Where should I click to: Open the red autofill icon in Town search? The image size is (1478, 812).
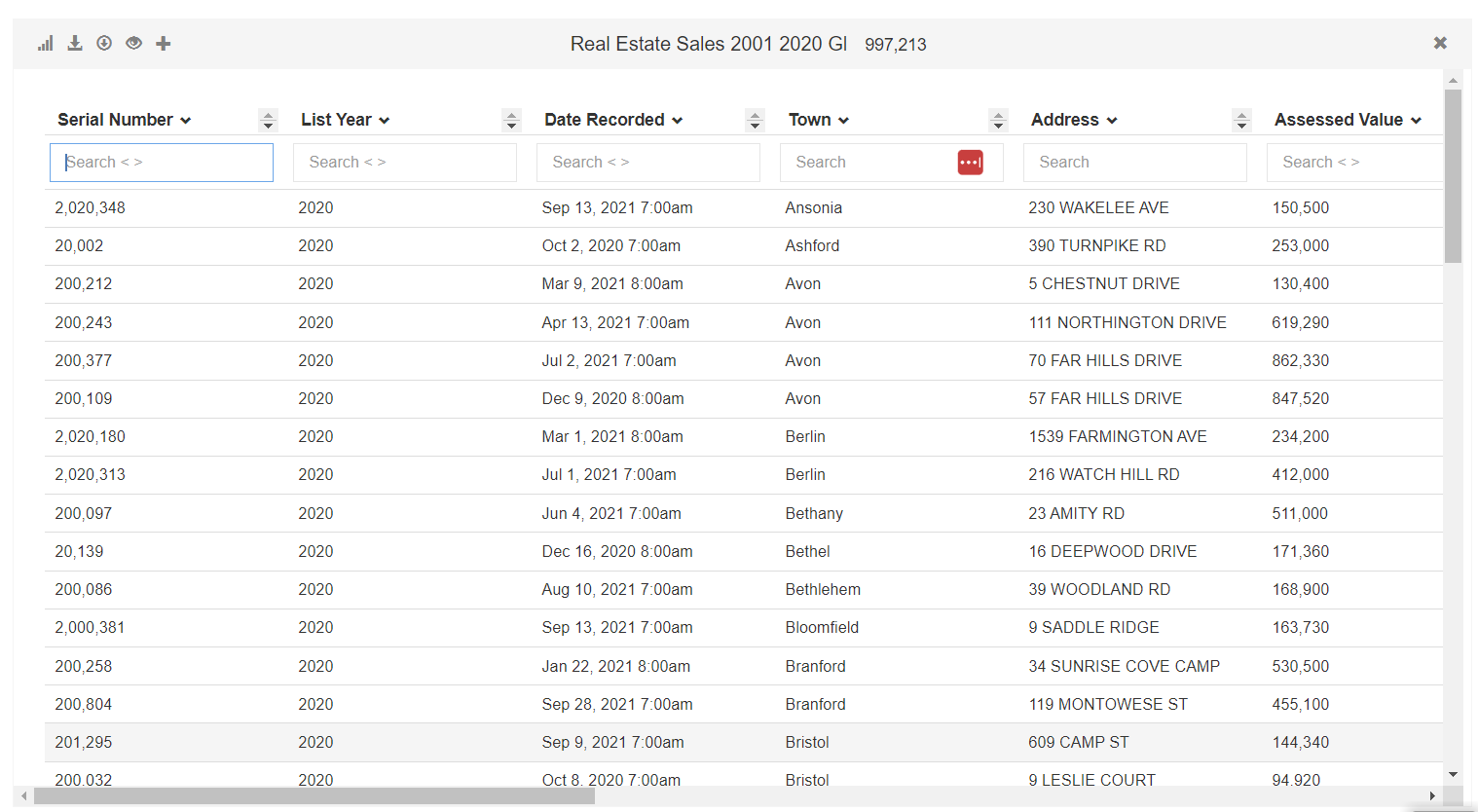pyautogui.click(x=970, y=162)
